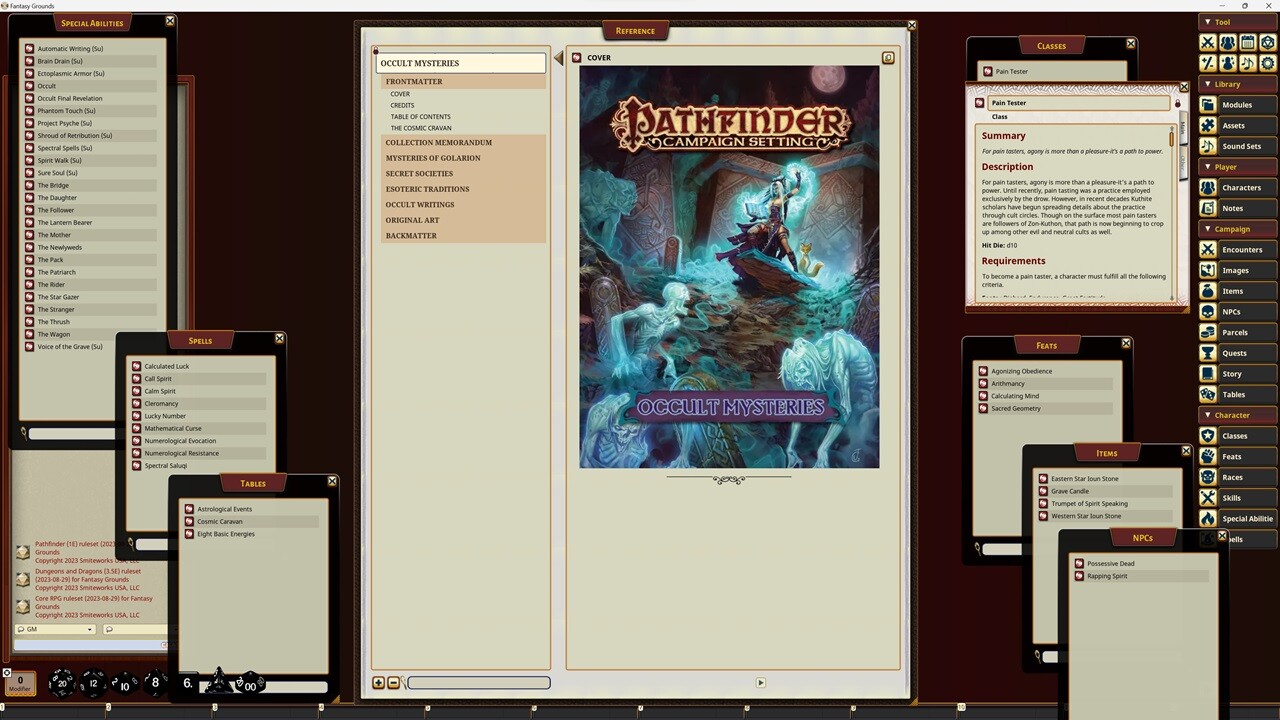Click the minus button in Reference window

click(x=393, y=683)
